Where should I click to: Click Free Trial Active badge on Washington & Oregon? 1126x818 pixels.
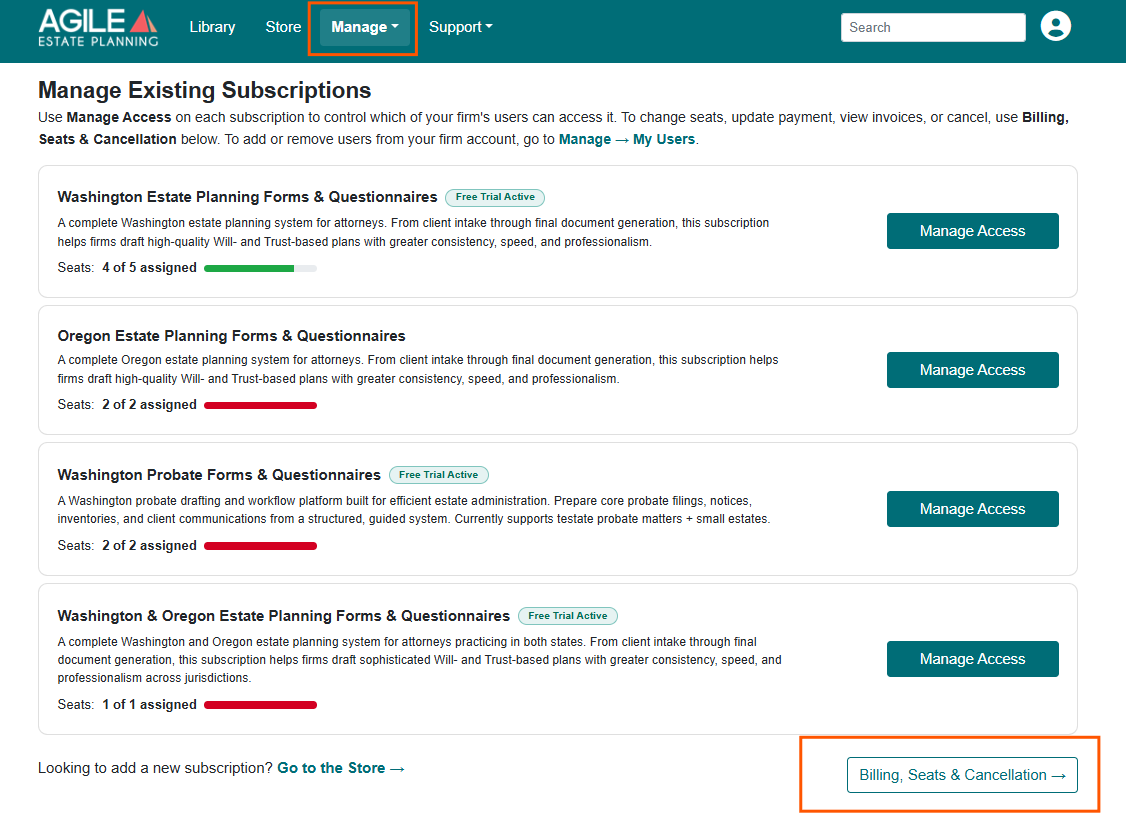coord(567,615)
